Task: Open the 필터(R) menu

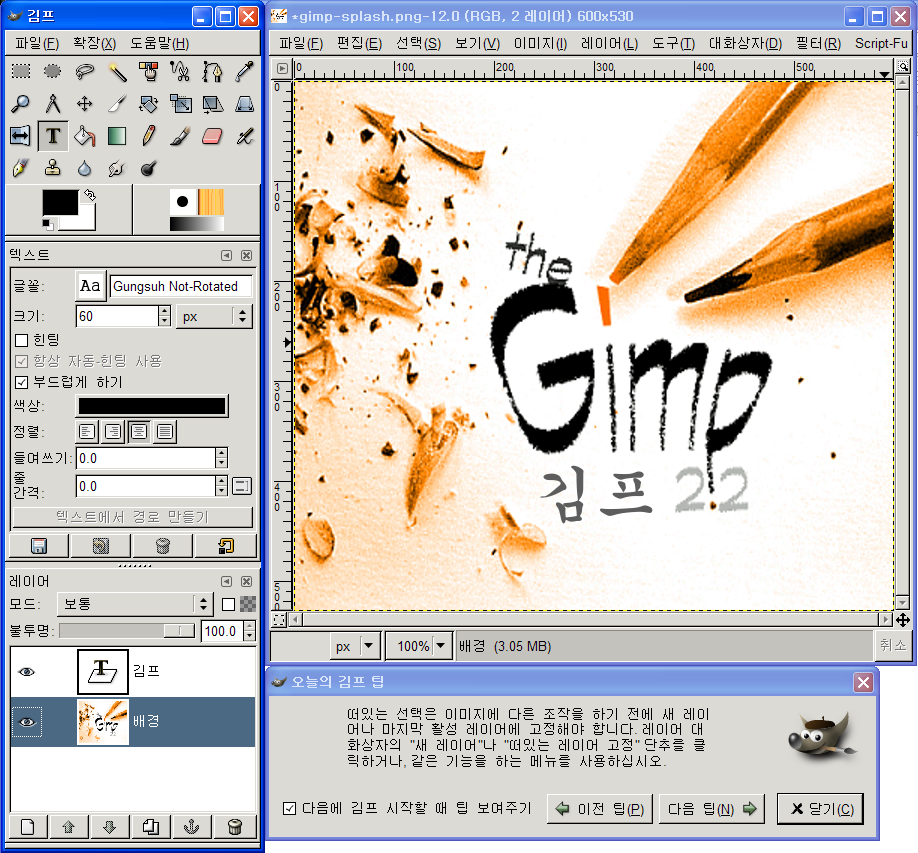Action: pyautogui.click(x=818, y=43)
